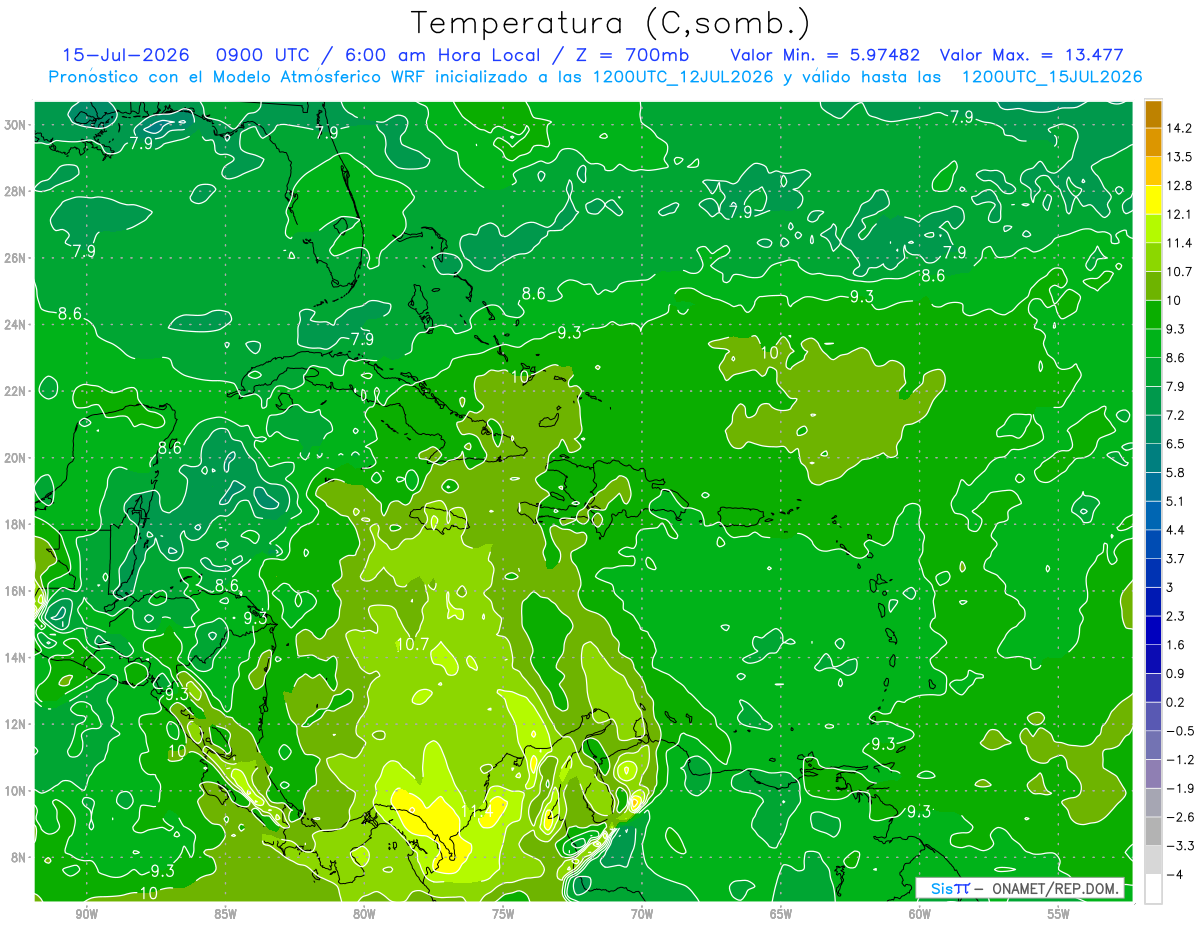Select the '80W' longitude label
This screenshot has width=1200, height=927.
point(364,914)
